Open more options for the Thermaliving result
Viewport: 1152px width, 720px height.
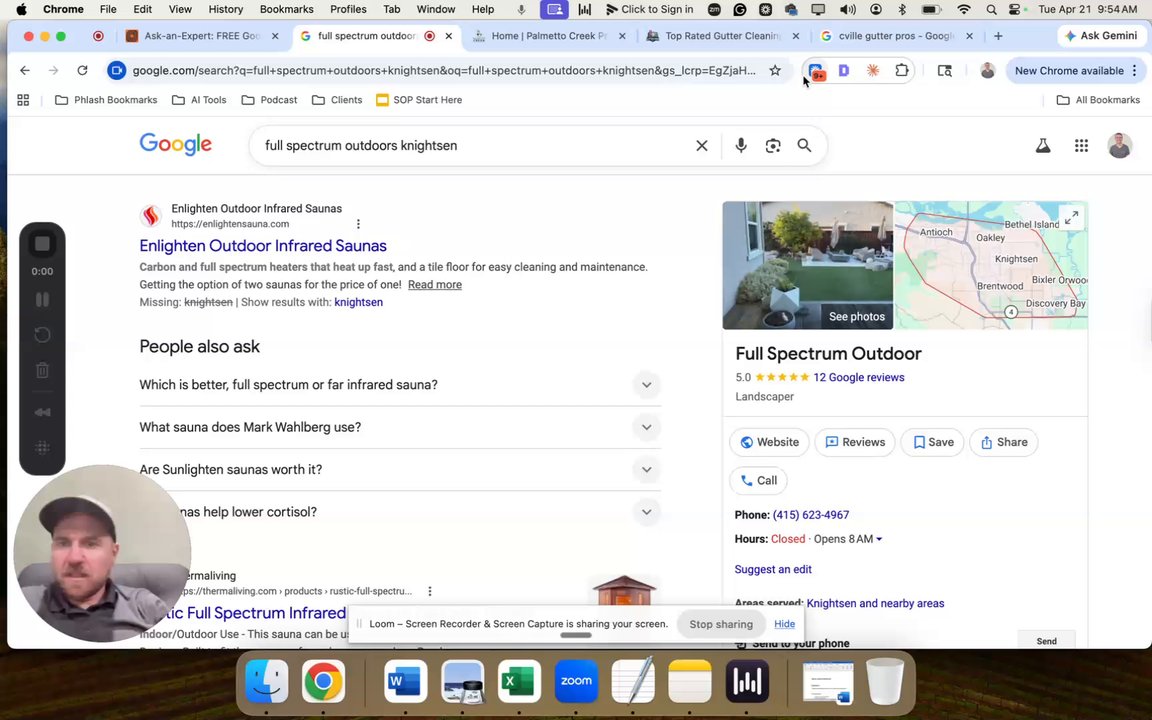tap(430, 591)
